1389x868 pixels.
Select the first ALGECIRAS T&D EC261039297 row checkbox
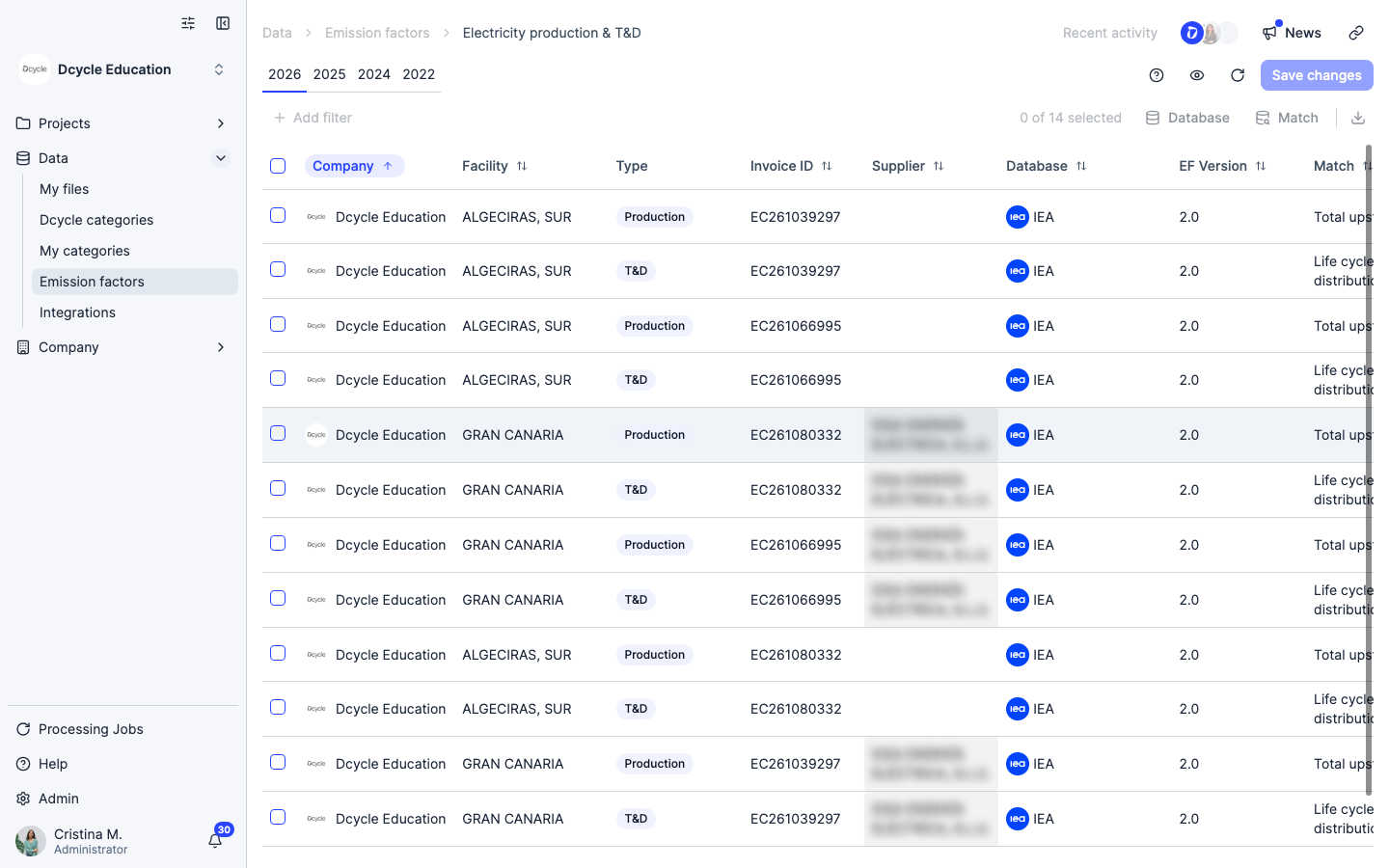tap(278, 269)
